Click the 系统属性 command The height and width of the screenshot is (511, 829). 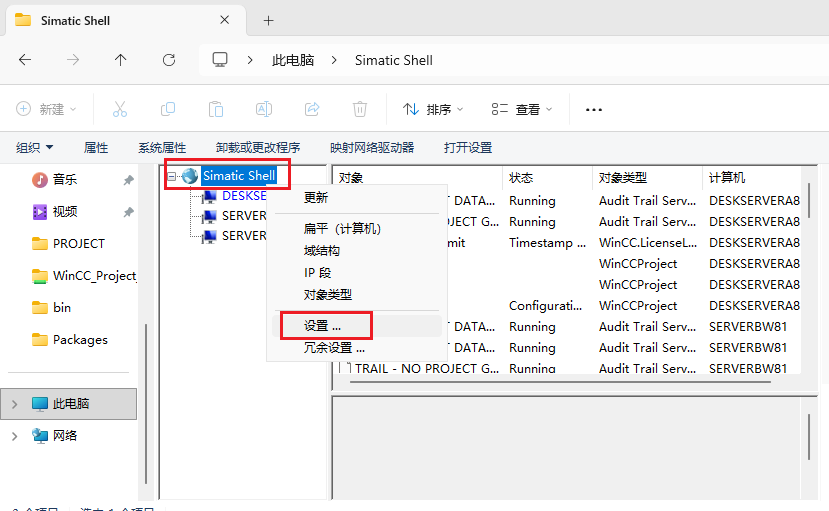162,147
